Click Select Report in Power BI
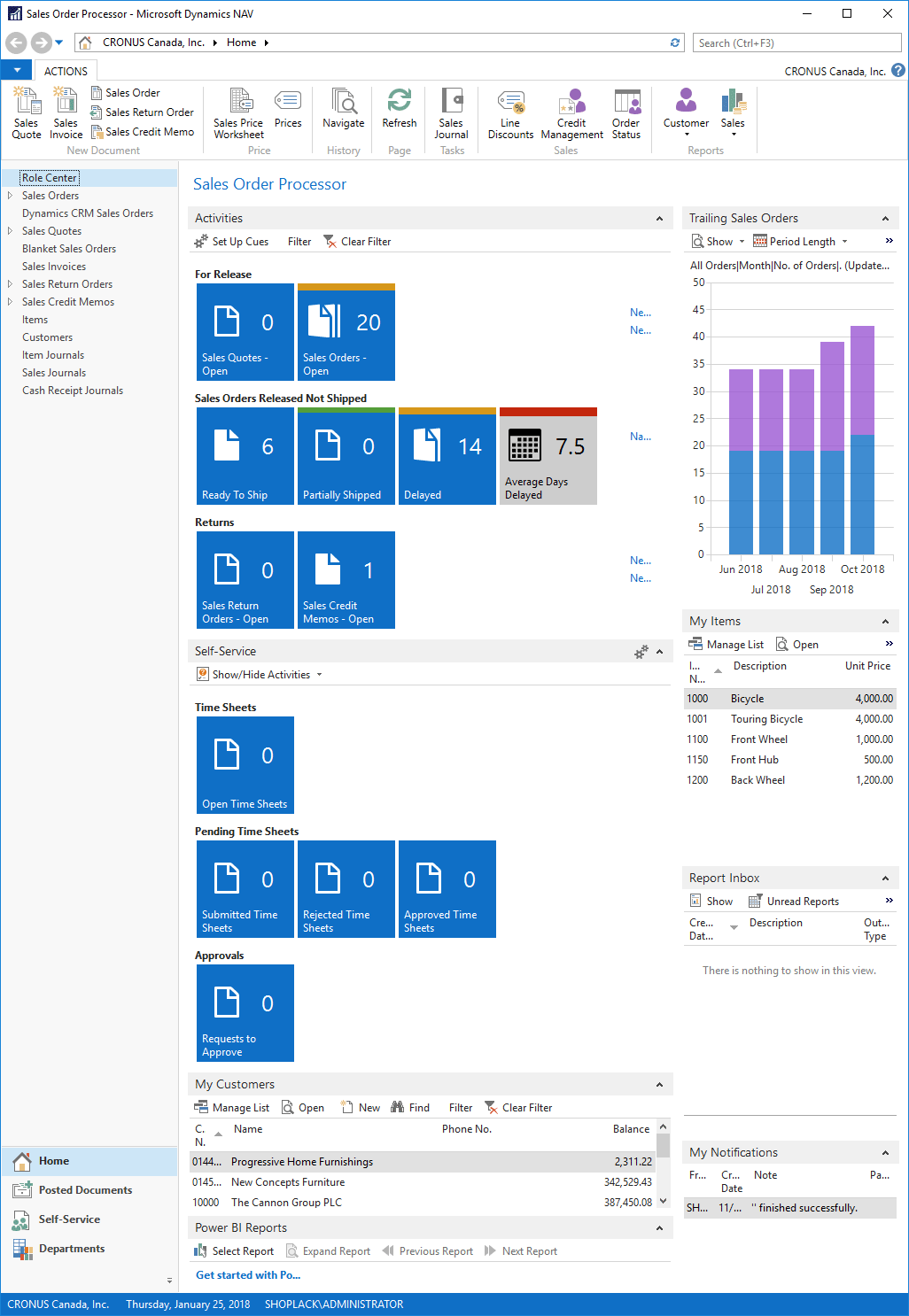This screenshot has width=909, height=1316. tap(234, 1251)
